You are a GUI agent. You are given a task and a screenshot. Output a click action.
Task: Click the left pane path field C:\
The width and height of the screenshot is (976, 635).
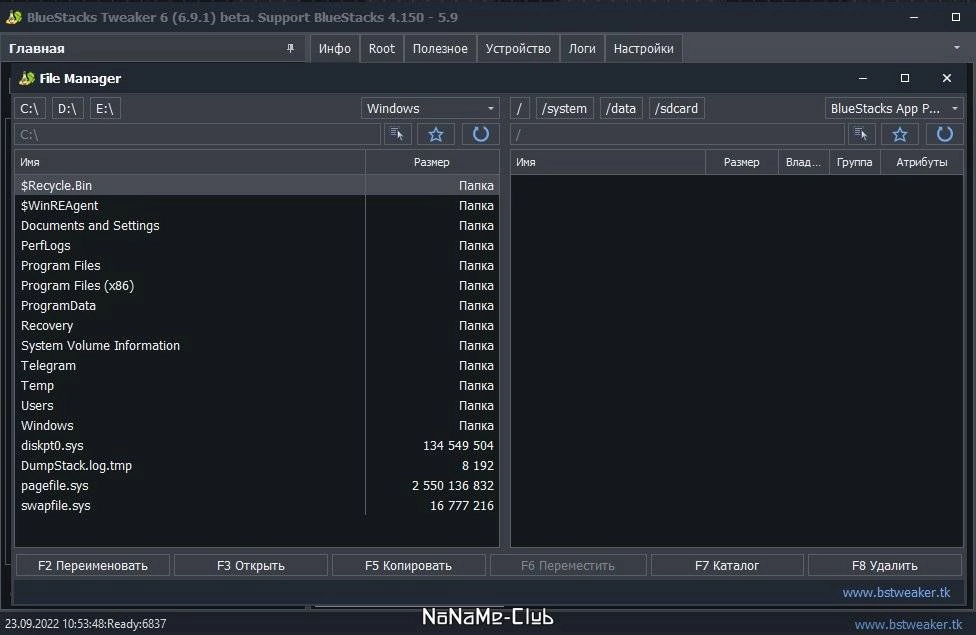point(197,134)
